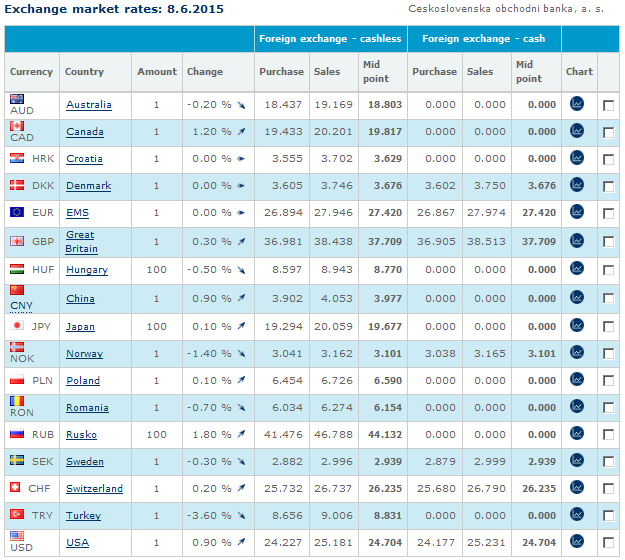Click the Change column header
The width and height of the screenshot is (625, 560).
(205, 72)
